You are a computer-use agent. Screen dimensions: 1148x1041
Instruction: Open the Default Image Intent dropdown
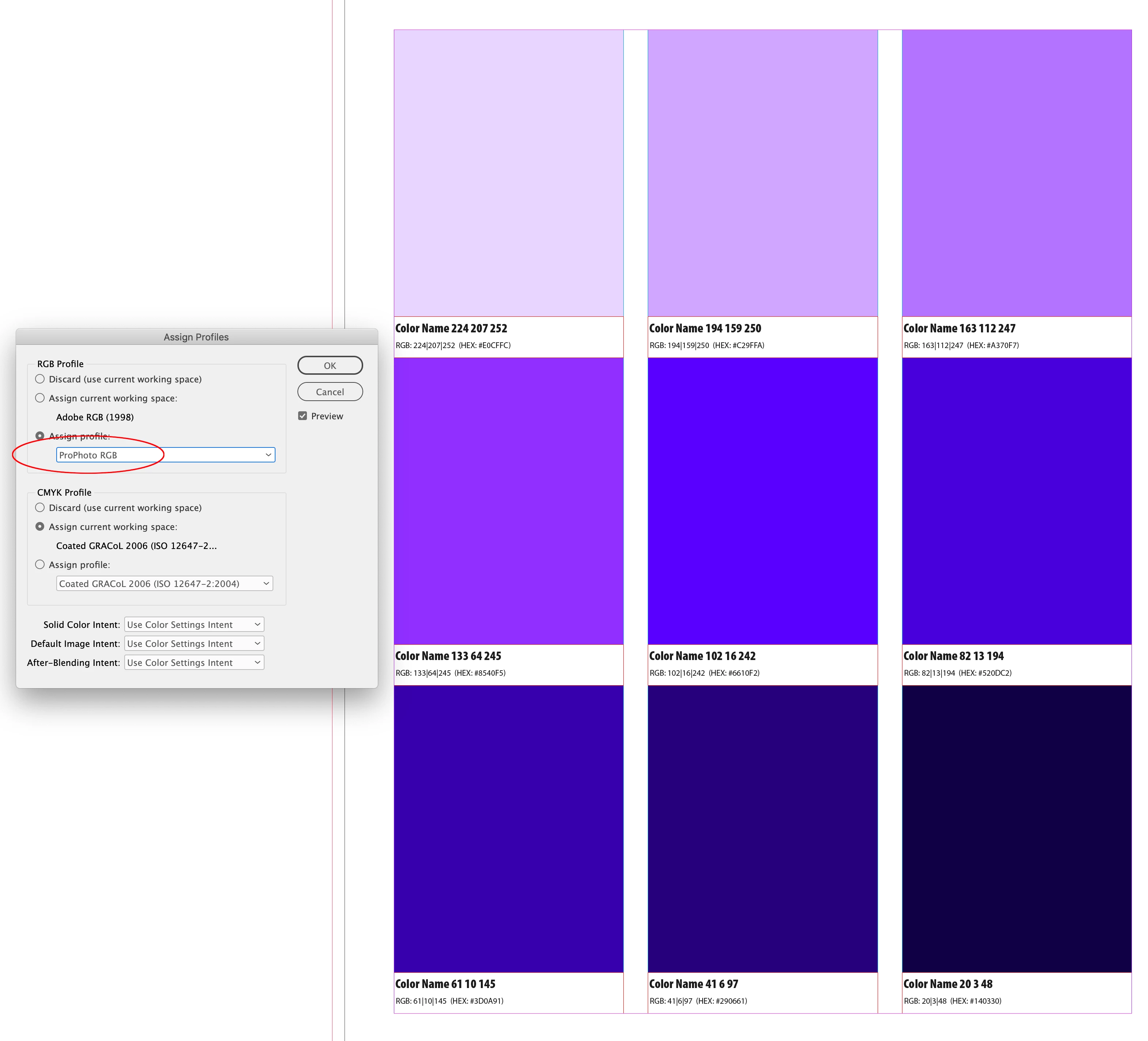(194, 643)
